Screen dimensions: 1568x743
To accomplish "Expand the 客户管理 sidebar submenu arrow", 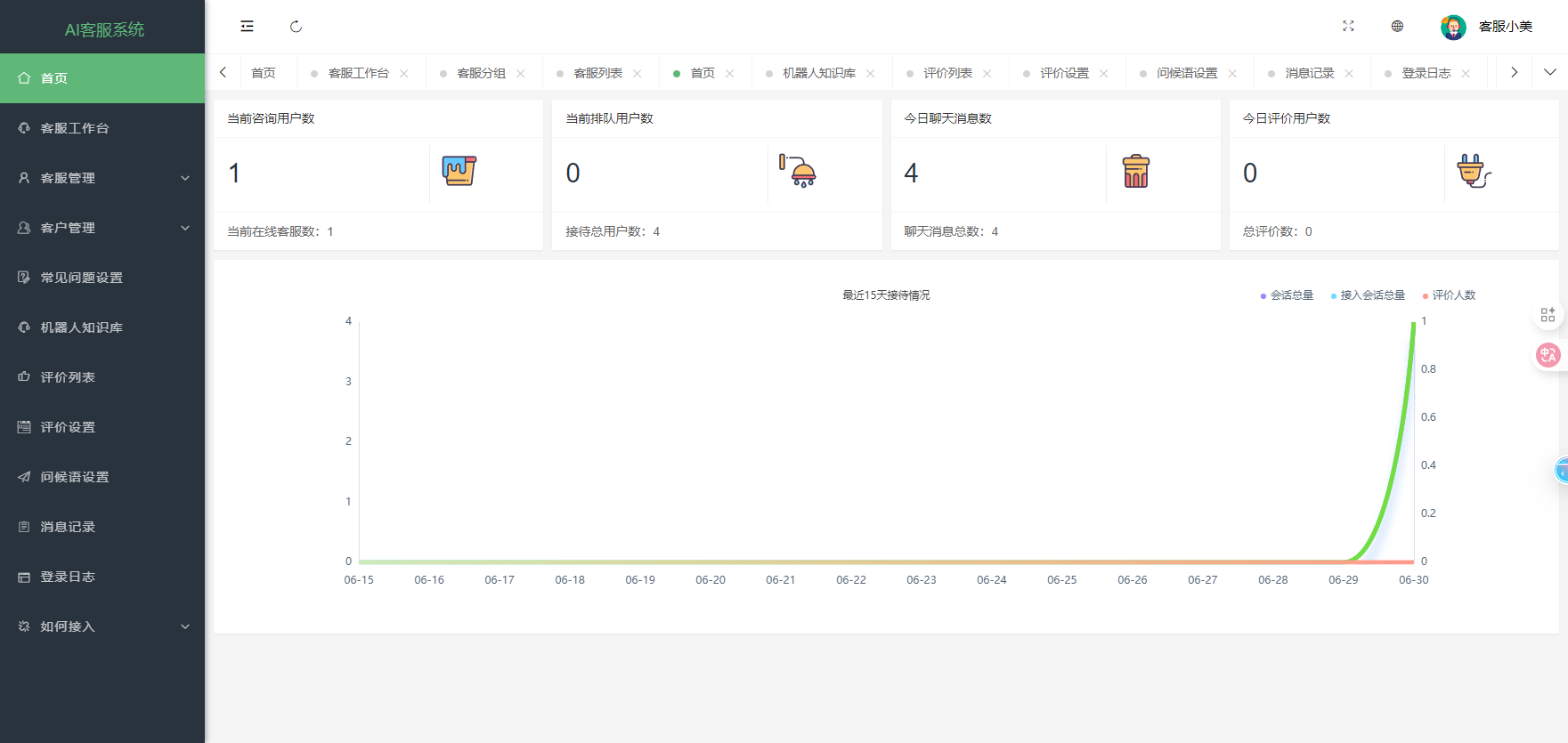I will (185, 228).
